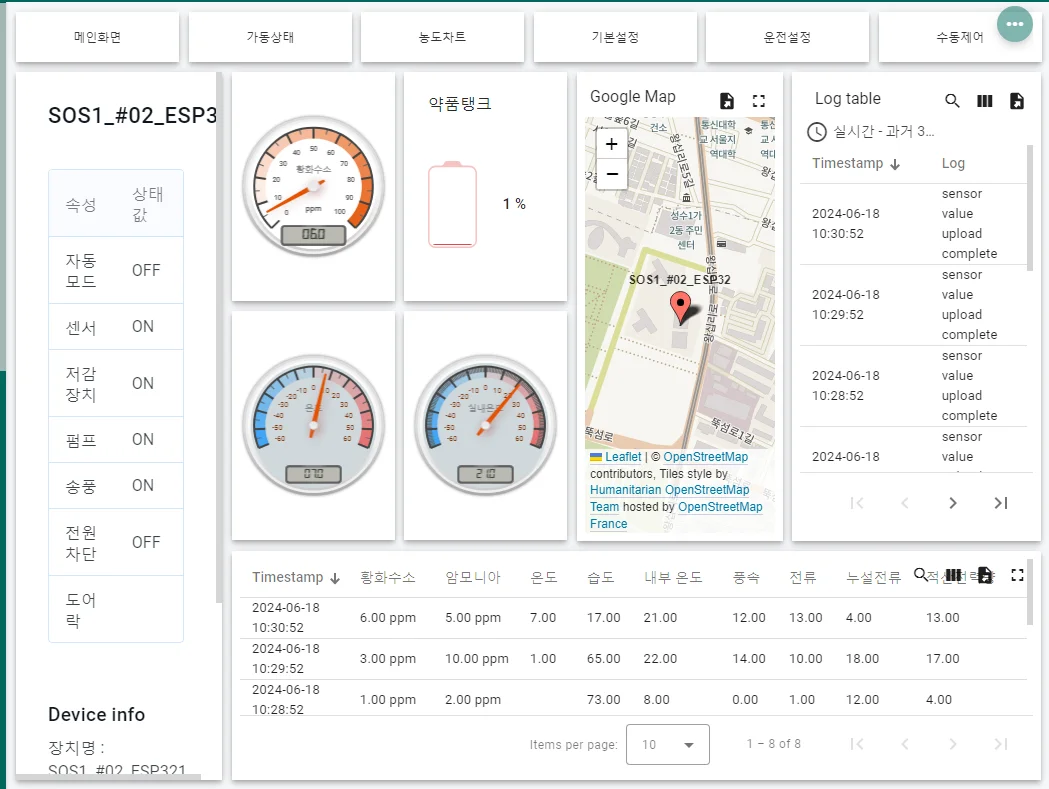The height and width of the screenshot is (789, 1049).
Task: Expand Google Map widget to fullscreen
Action: pos(759,101)
